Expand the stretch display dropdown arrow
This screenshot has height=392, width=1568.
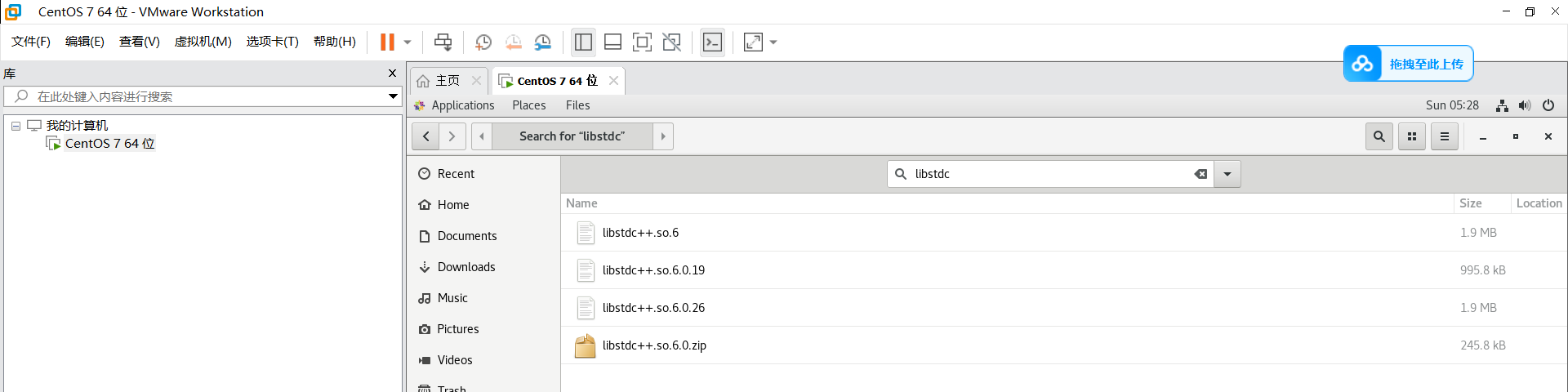point(773,42)
